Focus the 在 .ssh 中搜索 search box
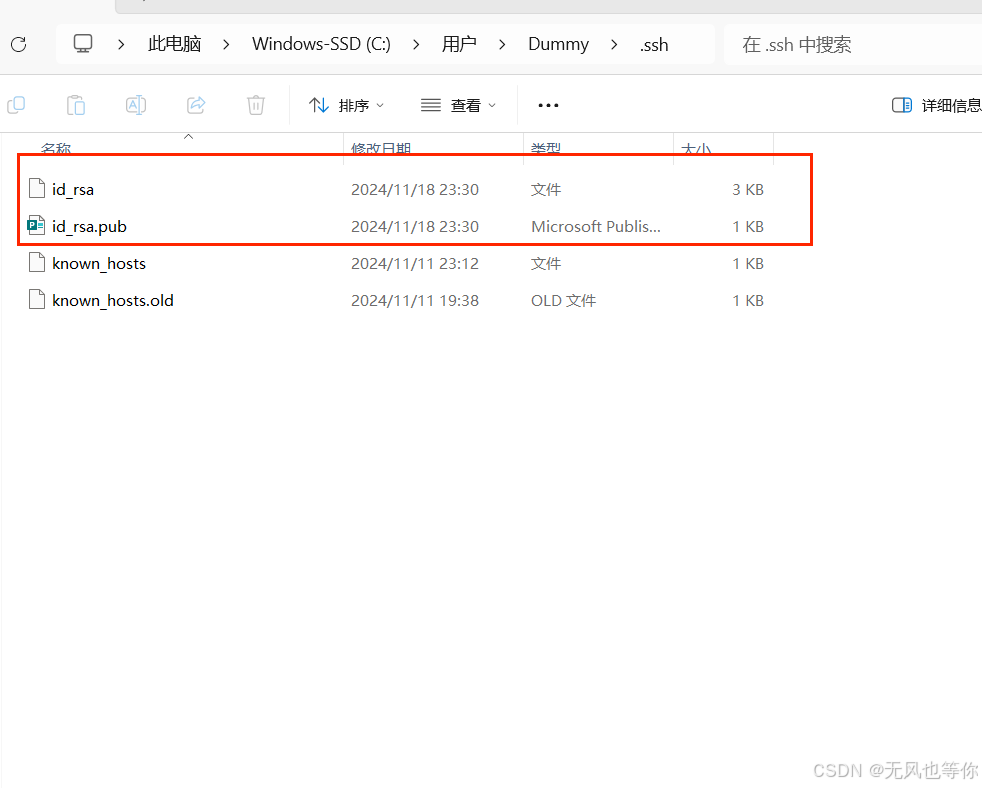 click(x=853, y=44)
